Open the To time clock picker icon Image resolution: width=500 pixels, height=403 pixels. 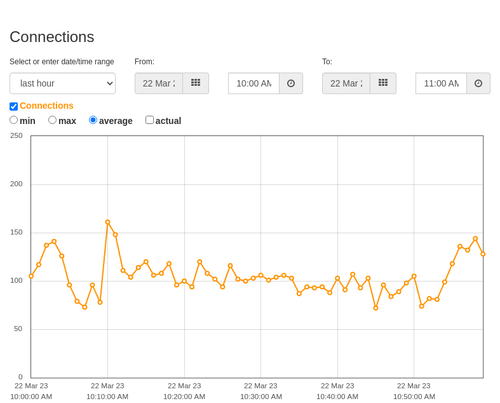[478, 83]
